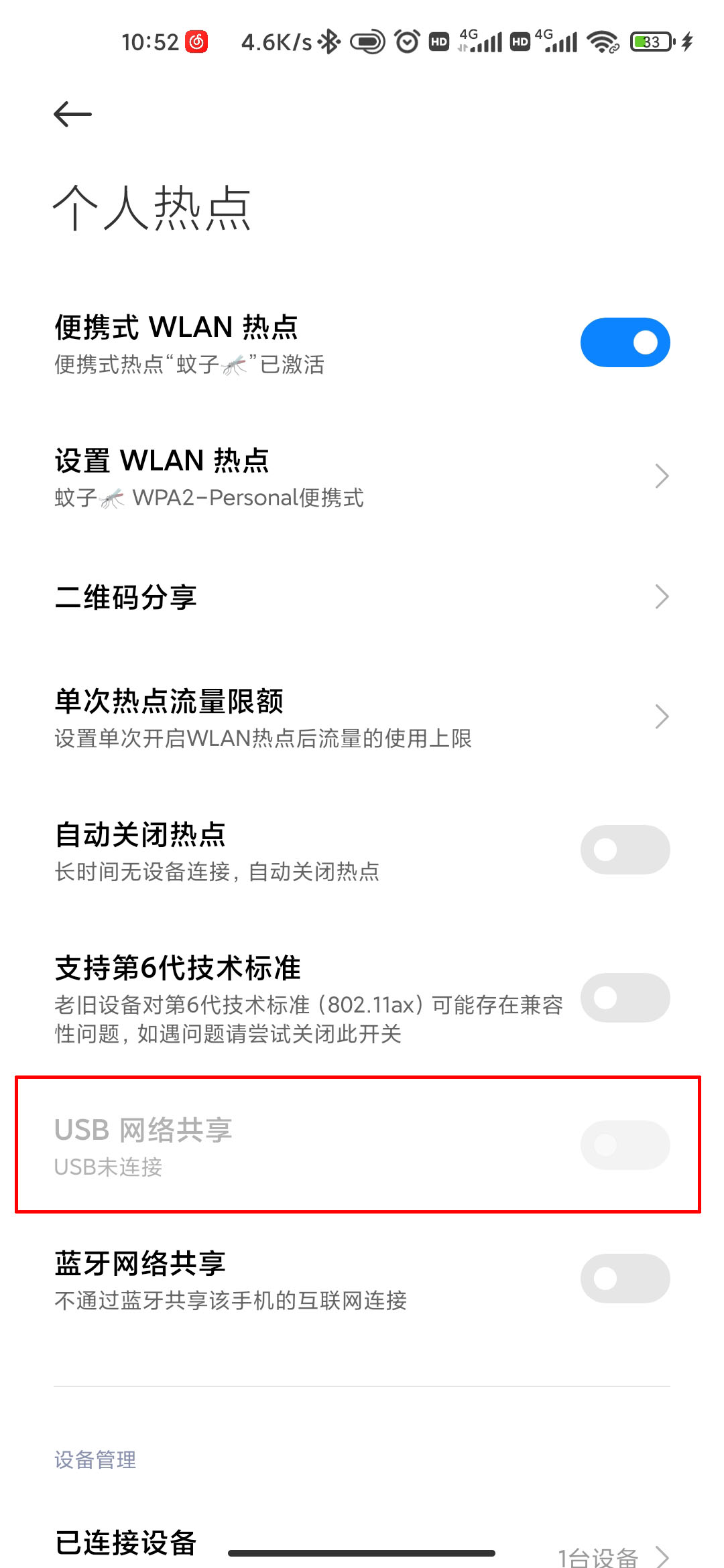Enable the 支持第6代技术标准 switch
Image resolution: width=724 pixels, height=1568 pixels.
[625, 998]
